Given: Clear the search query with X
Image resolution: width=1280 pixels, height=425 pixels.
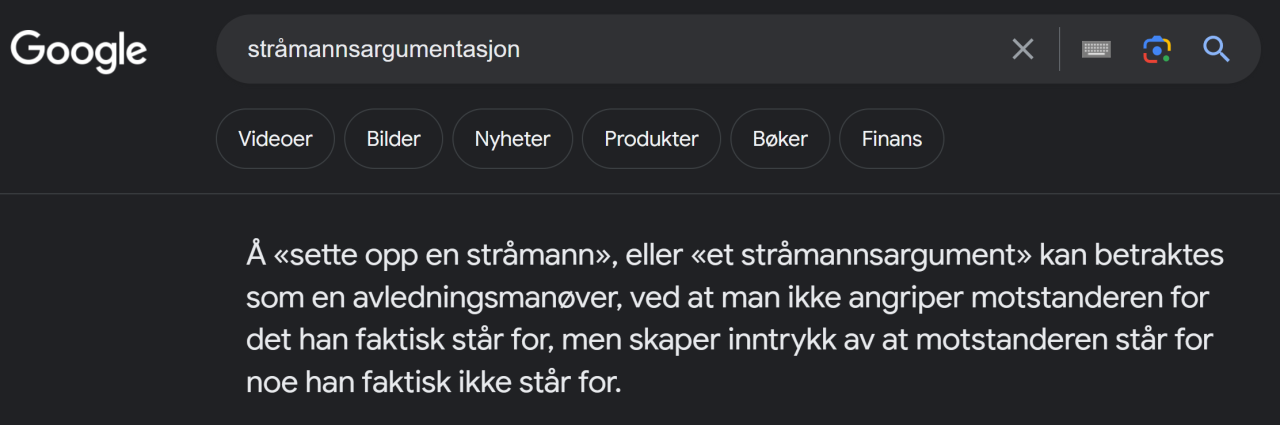Looking at the screenshot, I should pyautogui.click(x=1022, y=49).
